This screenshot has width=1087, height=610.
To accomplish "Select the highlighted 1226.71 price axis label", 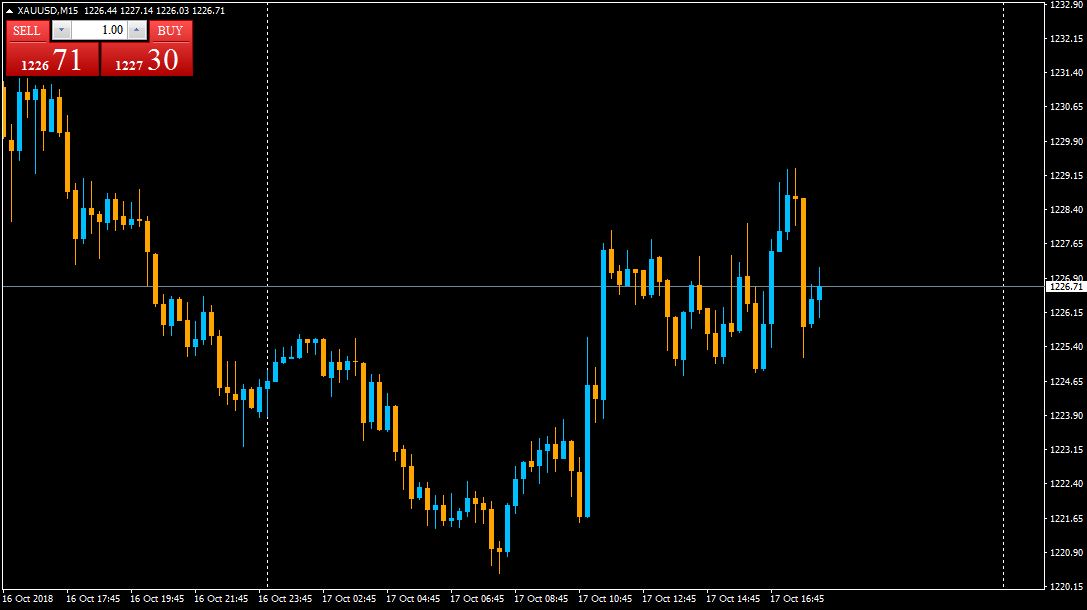I will coord(1065,287).
